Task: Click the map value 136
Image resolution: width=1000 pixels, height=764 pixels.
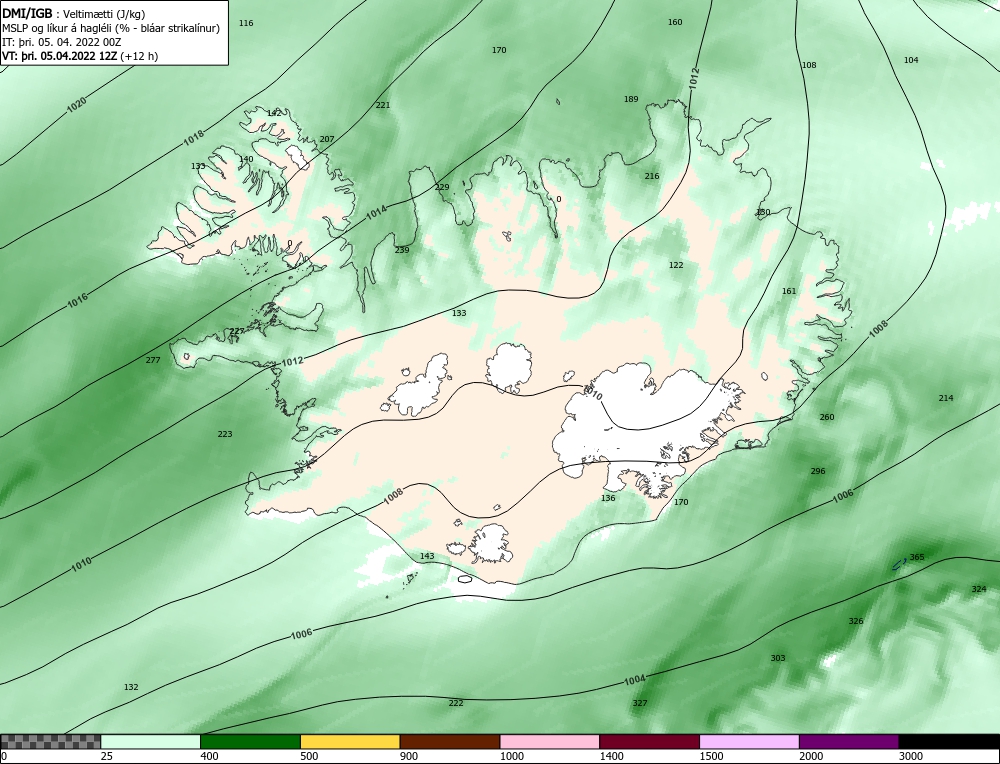Action: (x=608, y=498)
